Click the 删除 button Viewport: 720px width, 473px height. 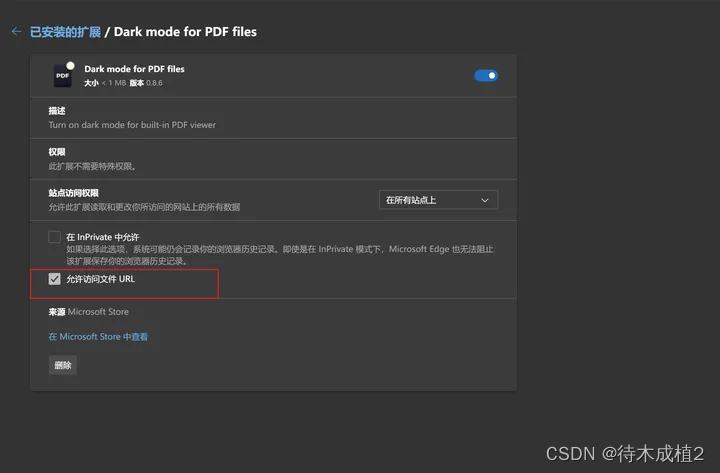pyautogui.click(x=63, y=365)
